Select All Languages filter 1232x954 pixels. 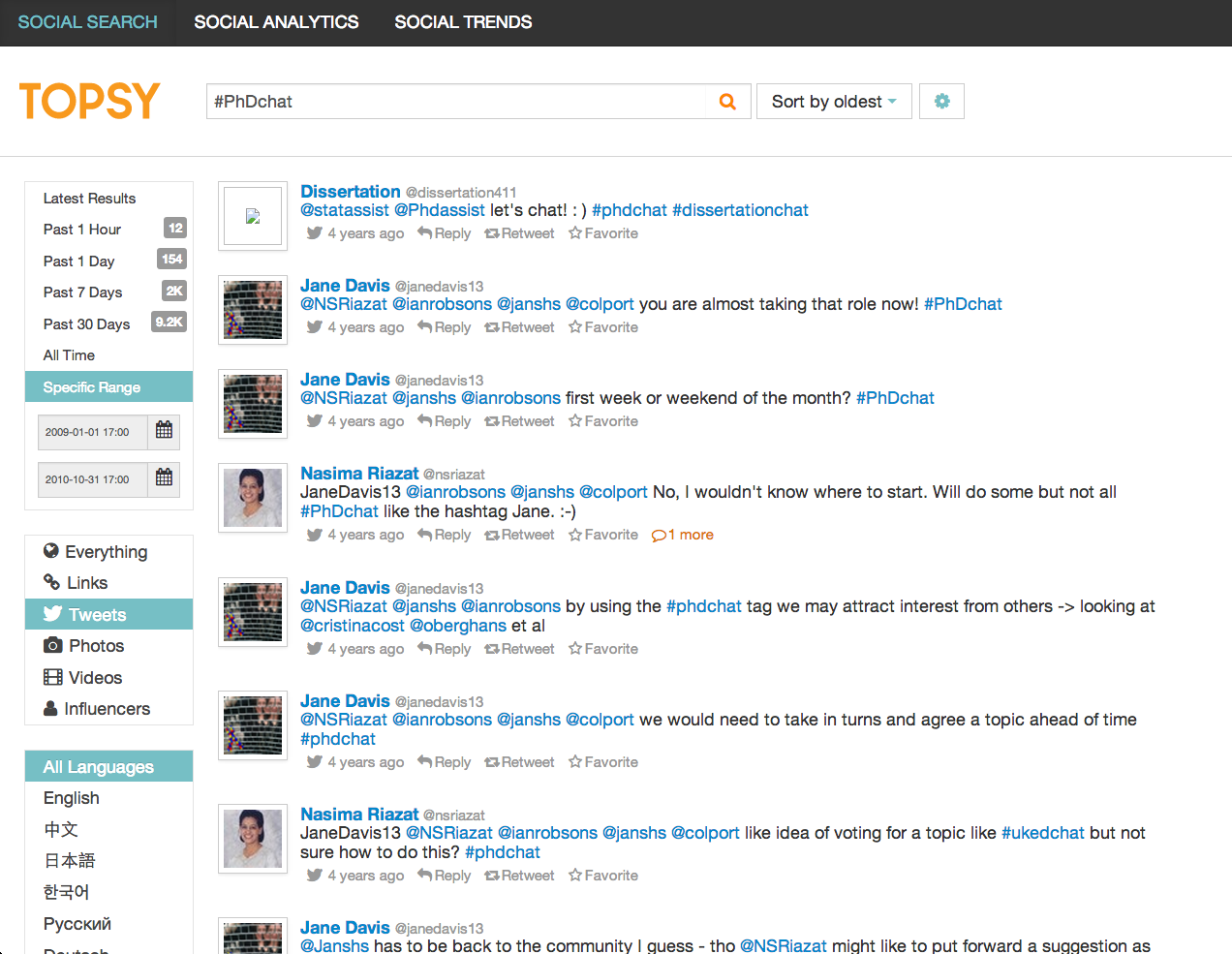[x=108, y=766]
